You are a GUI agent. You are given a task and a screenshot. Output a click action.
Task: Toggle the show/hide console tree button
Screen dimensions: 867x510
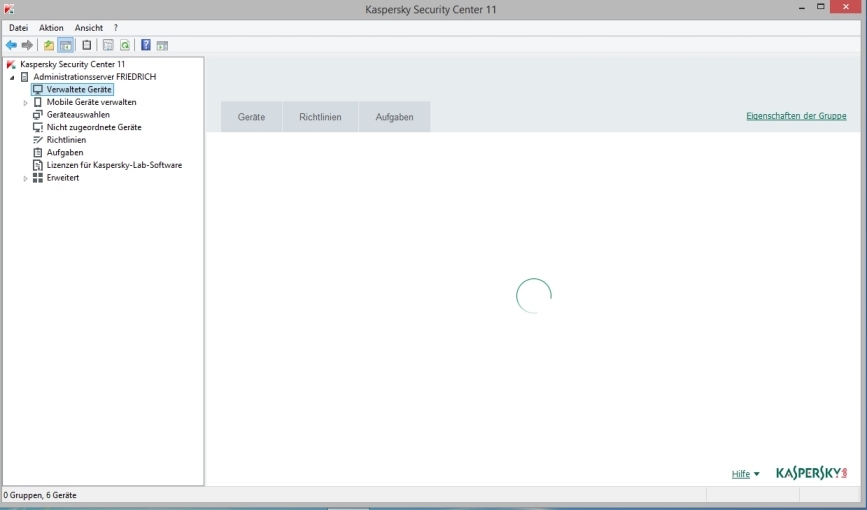pos(65,45)
